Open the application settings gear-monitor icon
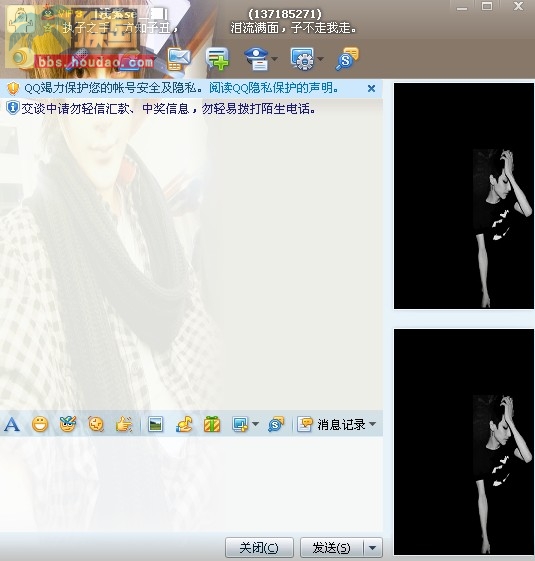This screenshot has height=561, width=535. (x=303, y=59)
